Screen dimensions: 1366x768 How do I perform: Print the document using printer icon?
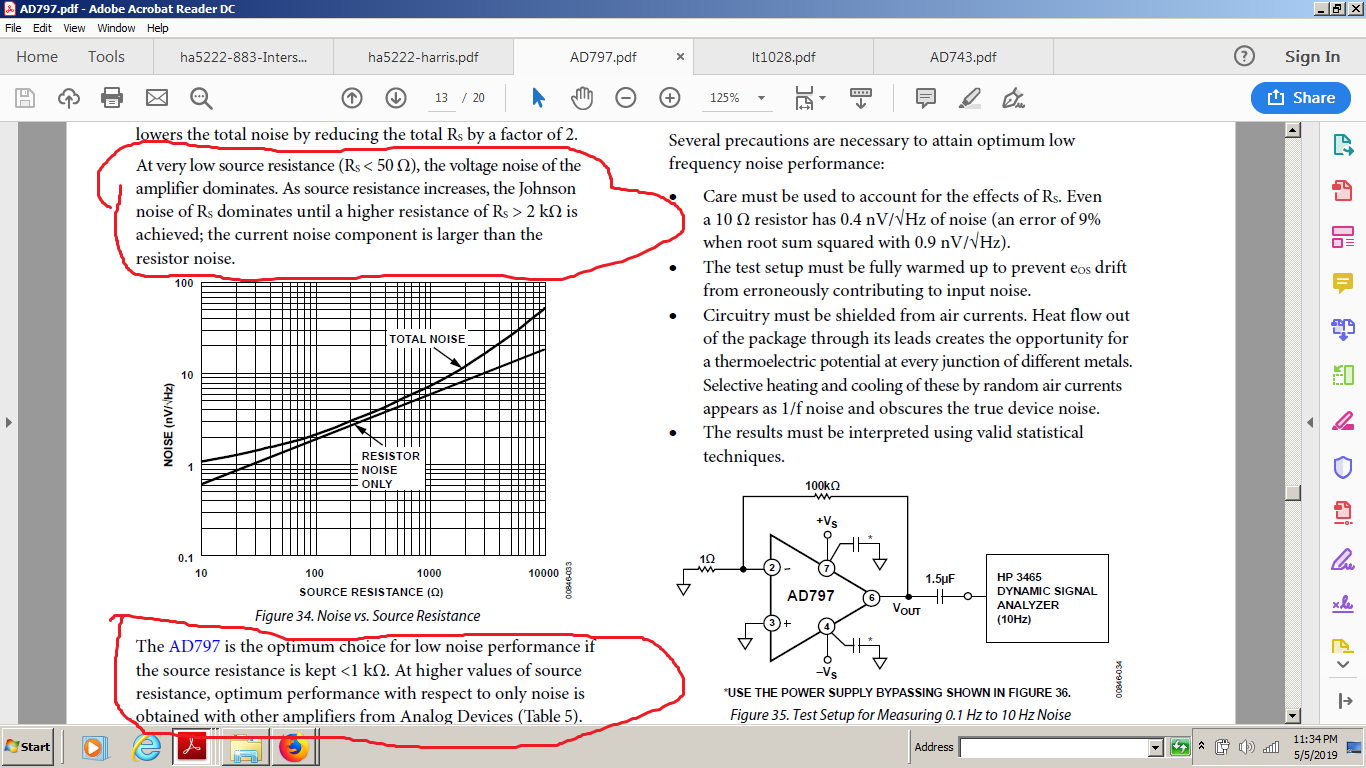coord(112,98)
